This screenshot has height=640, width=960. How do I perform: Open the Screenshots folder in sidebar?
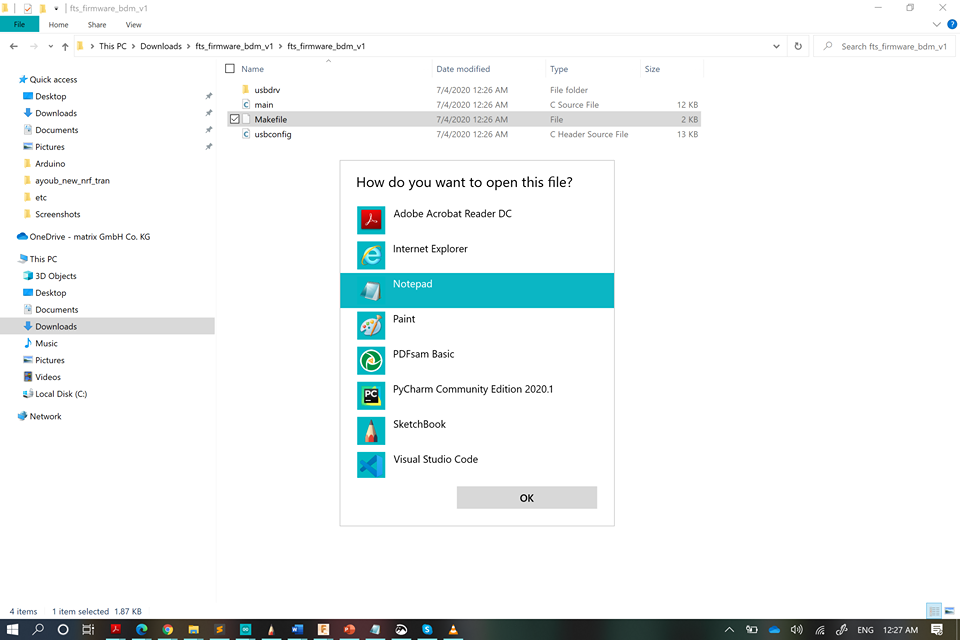coord(58,214)
